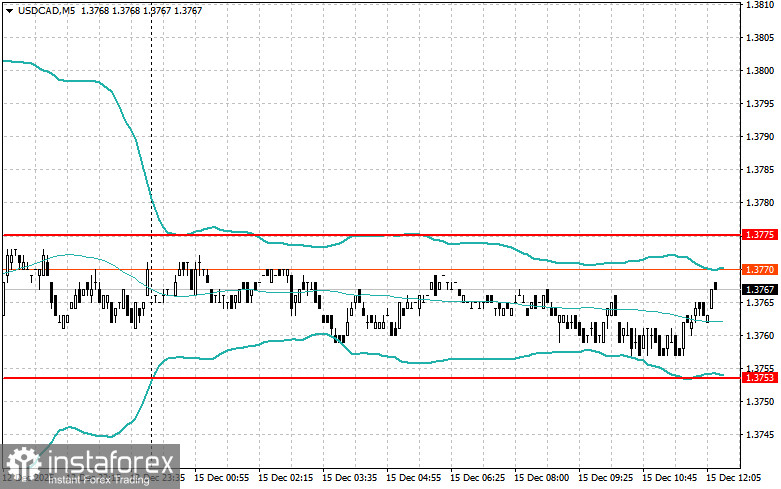Select the USDCAD,M5 symbol title

pos(46,10)
